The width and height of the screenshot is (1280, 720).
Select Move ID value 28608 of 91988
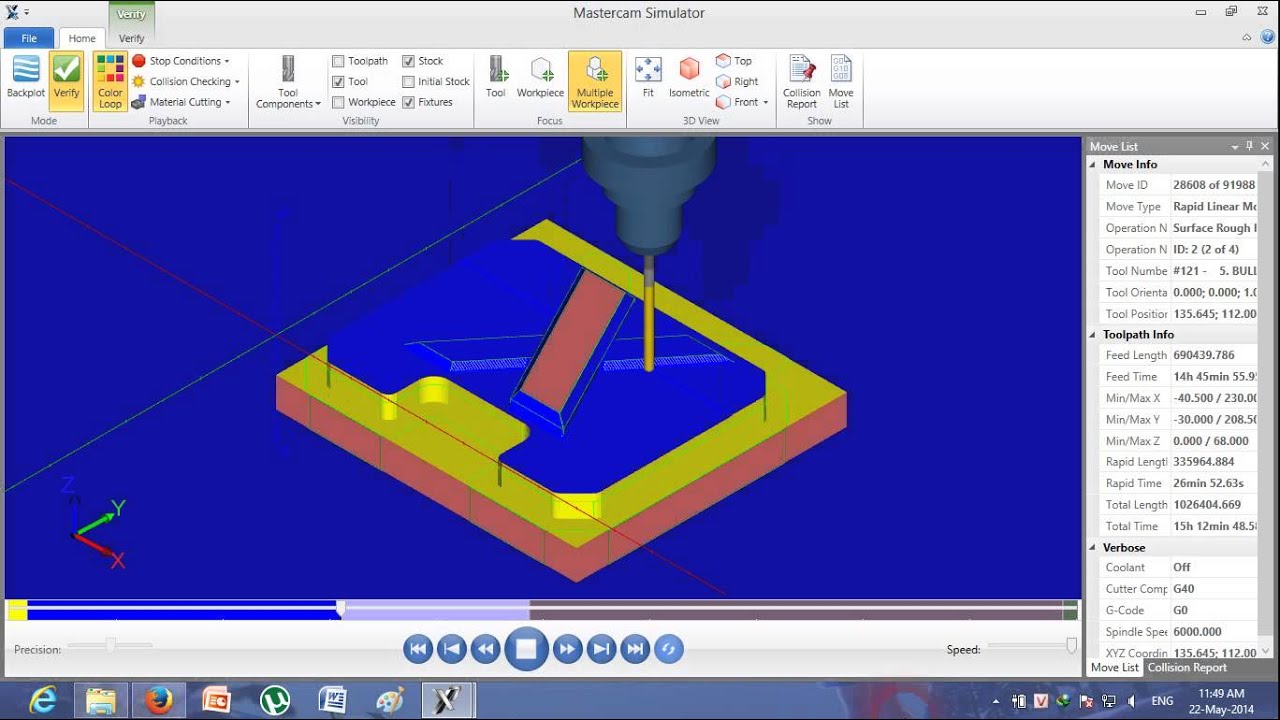click(1213, 185)
